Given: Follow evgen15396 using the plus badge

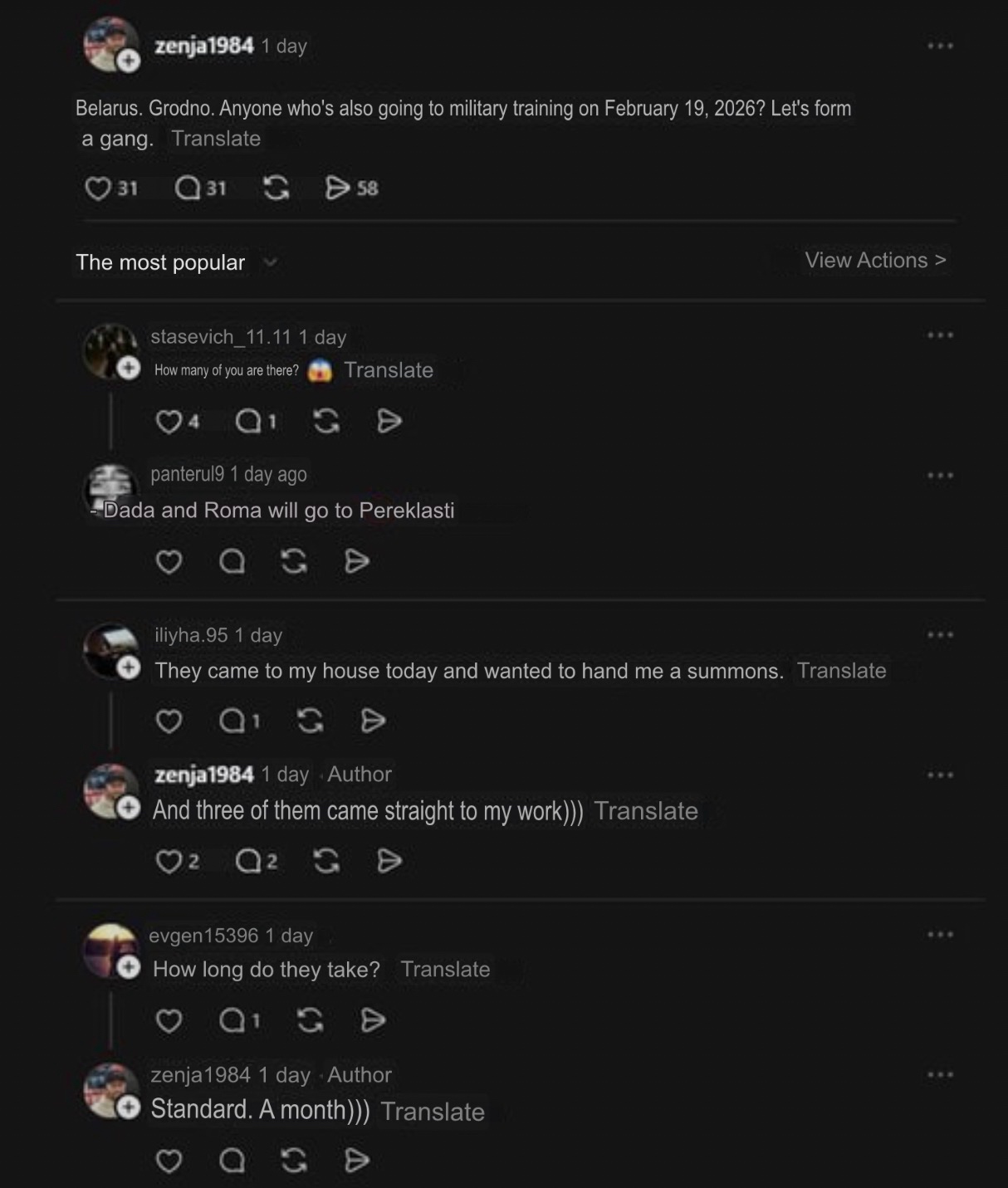Looking at the screenshot, I should (129, 967).
